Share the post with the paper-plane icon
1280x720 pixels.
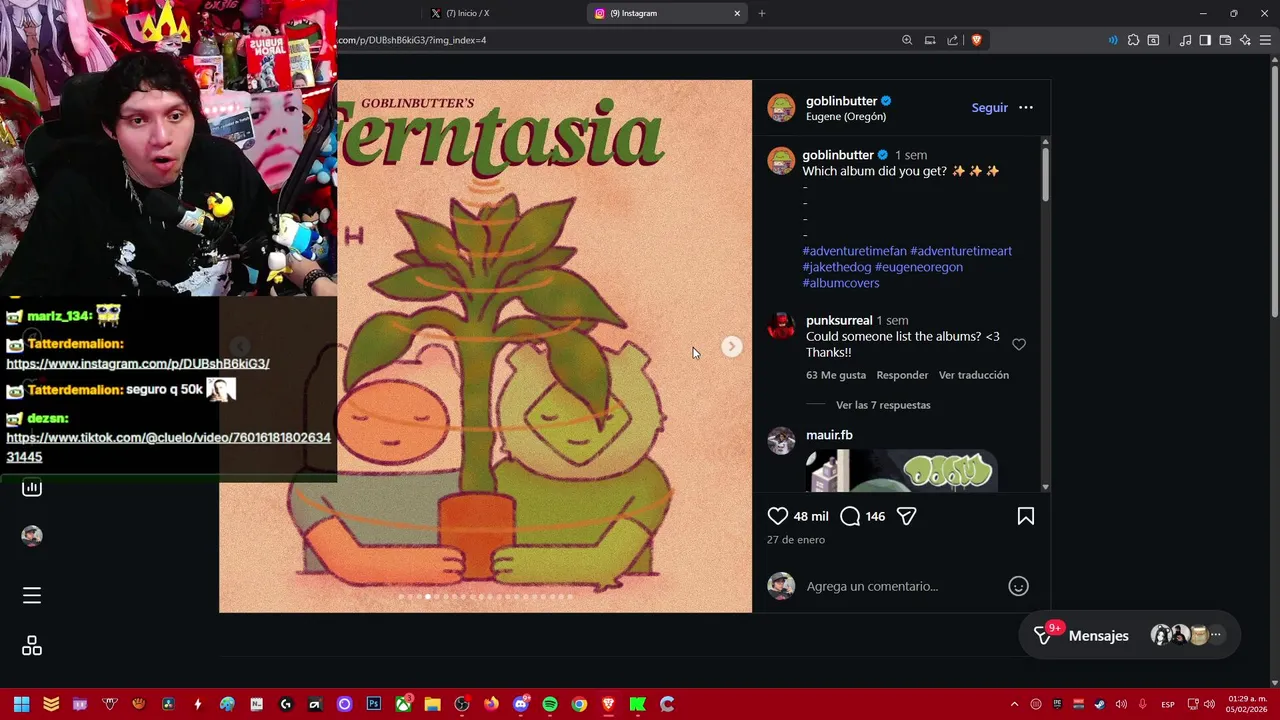(907, 516)
